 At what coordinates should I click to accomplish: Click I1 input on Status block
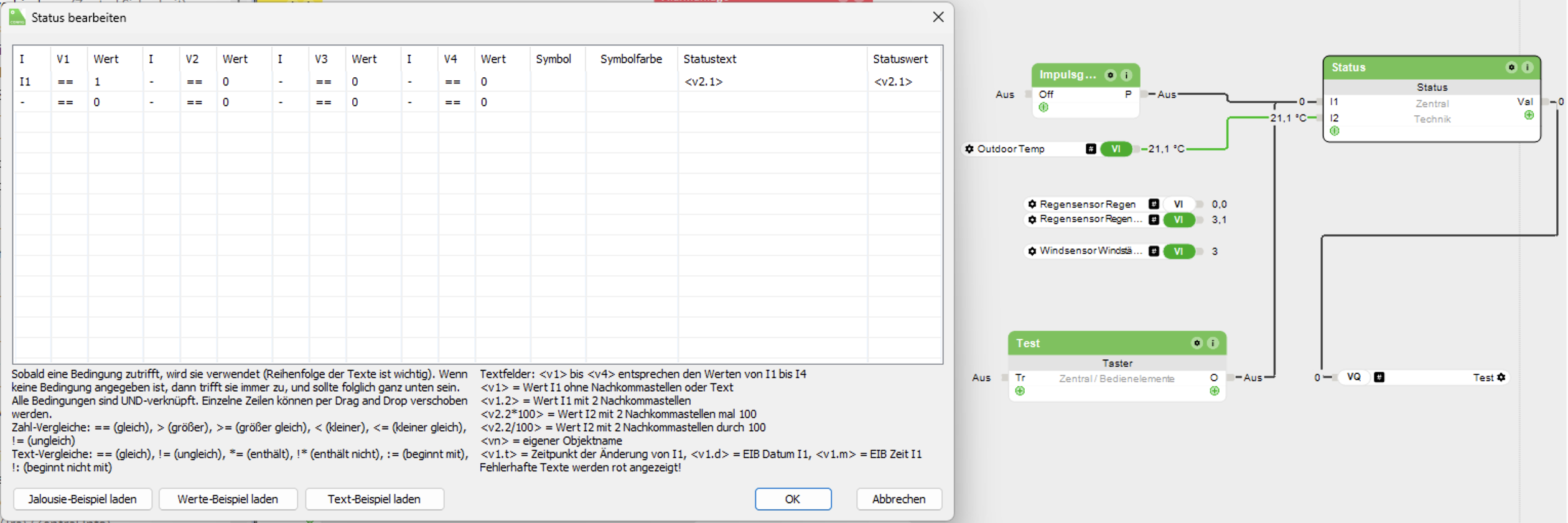(x=1335, y=101)
